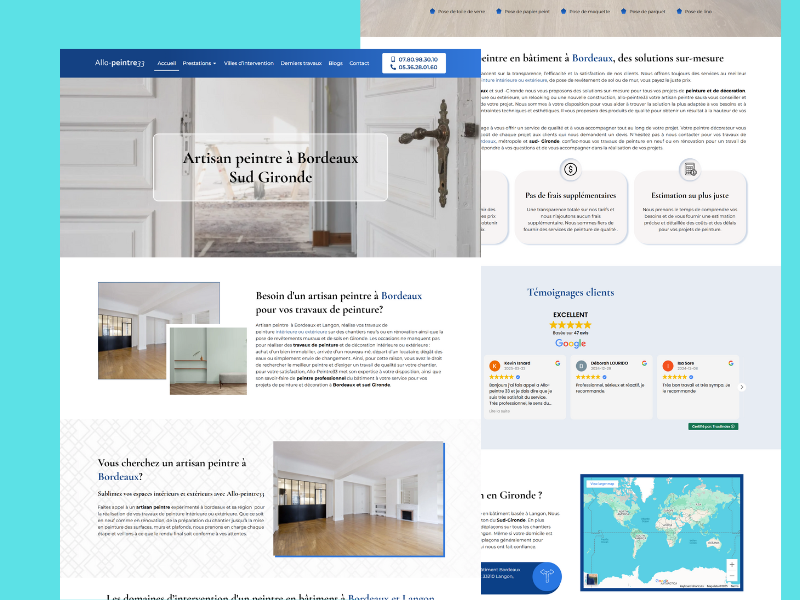Click the large Google logo under the rating

pos(570,343)
